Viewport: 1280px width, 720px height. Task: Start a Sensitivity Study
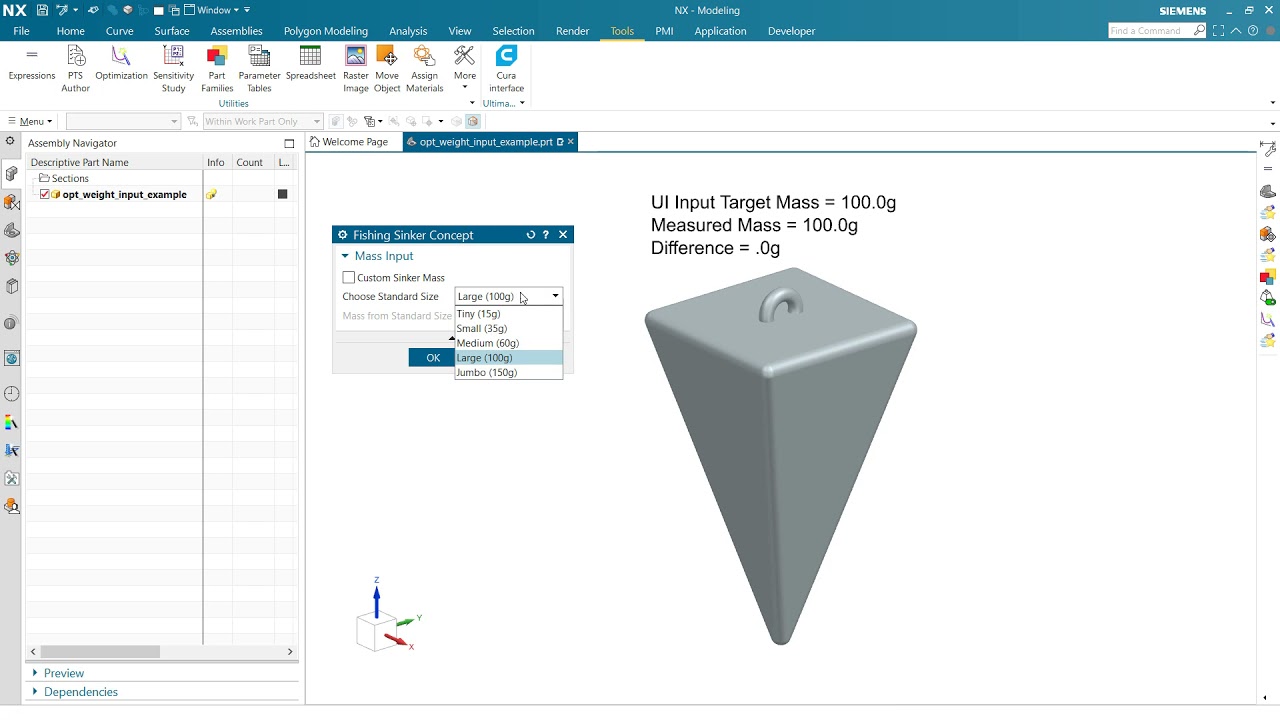pyautogui.click(x=173, y=69)
